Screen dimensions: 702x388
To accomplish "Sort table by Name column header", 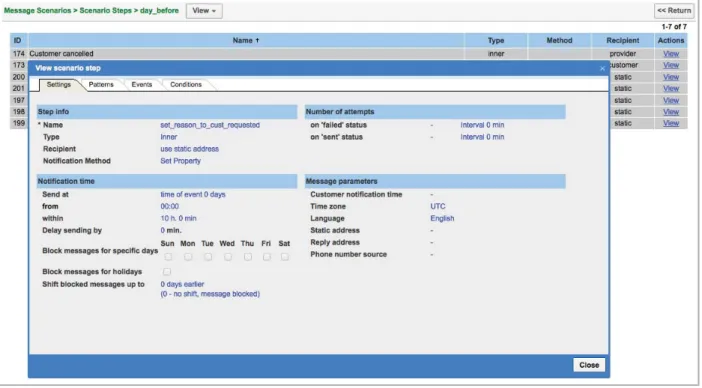I will pyautogui.click(x=246, y=40).
